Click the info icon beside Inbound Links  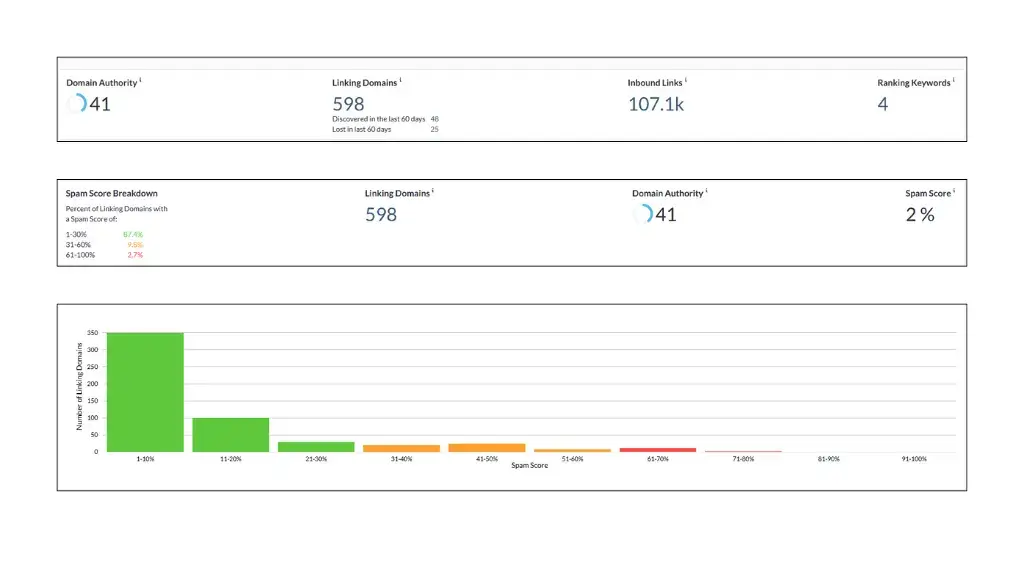pos(686,80)
